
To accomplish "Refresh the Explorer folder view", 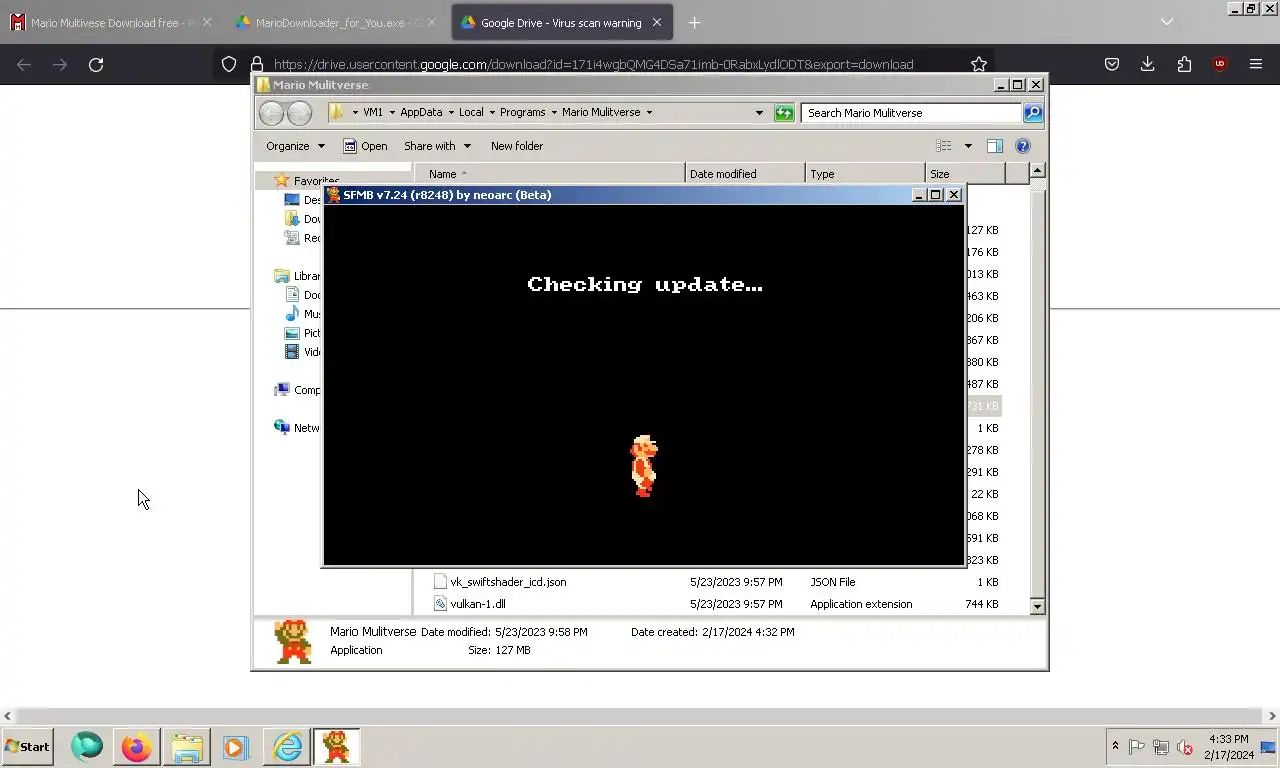I will [x=784, y=113].
